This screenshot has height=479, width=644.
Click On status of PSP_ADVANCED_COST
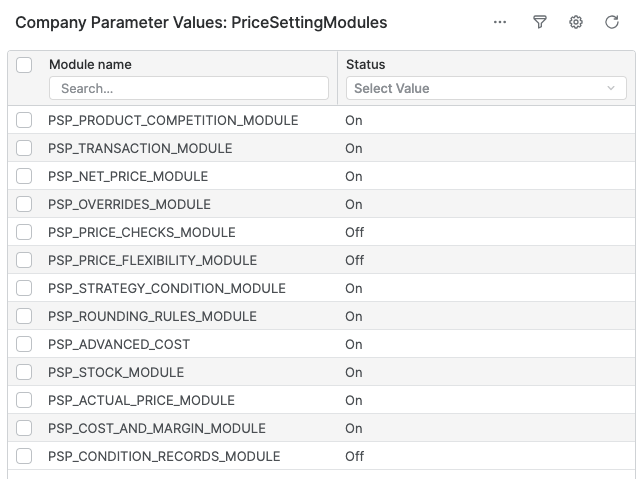point(354,344)
